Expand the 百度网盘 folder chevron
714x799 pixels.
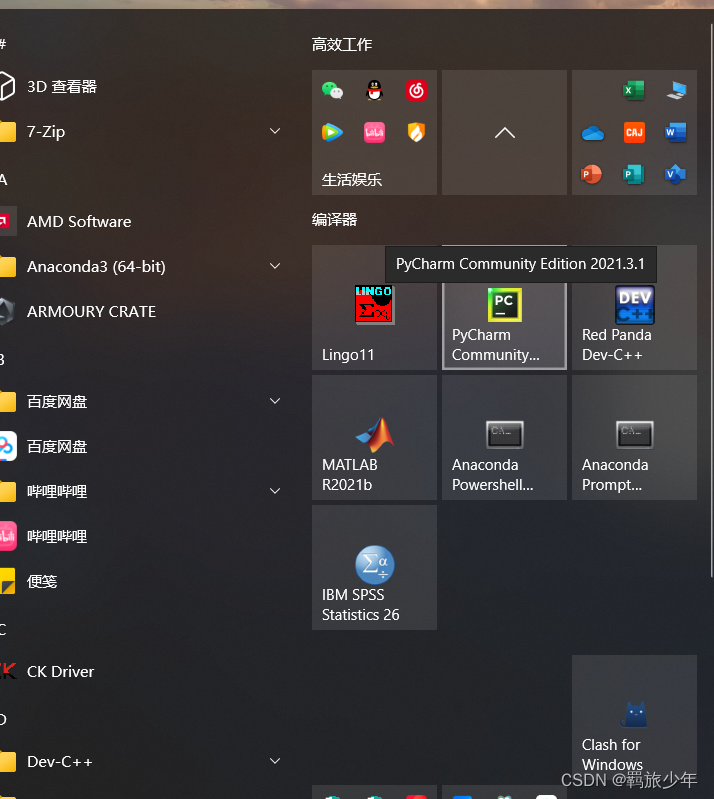(275, 401)
